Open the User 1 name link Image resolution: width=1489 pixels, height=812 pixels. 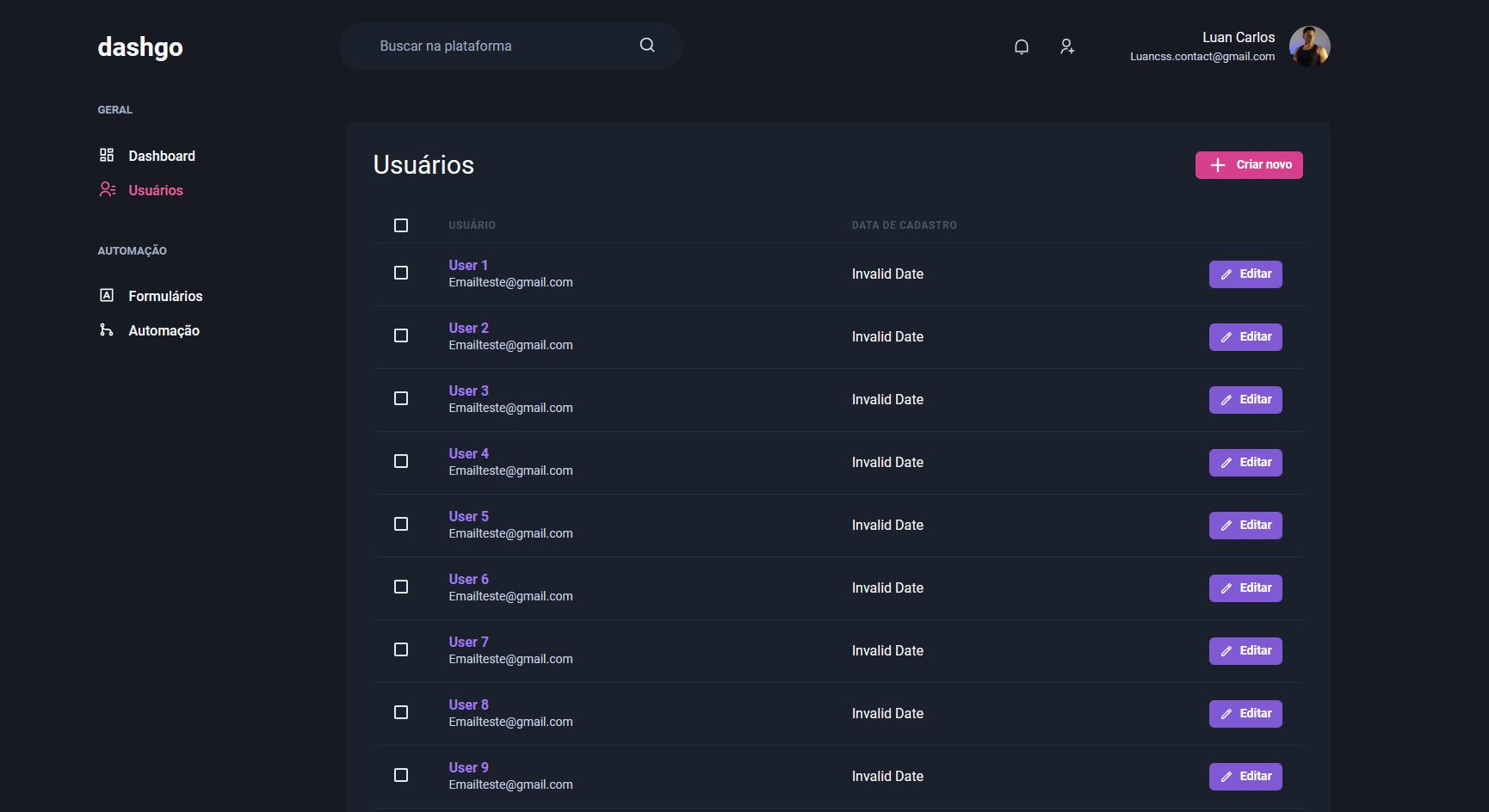pos(468,265)
